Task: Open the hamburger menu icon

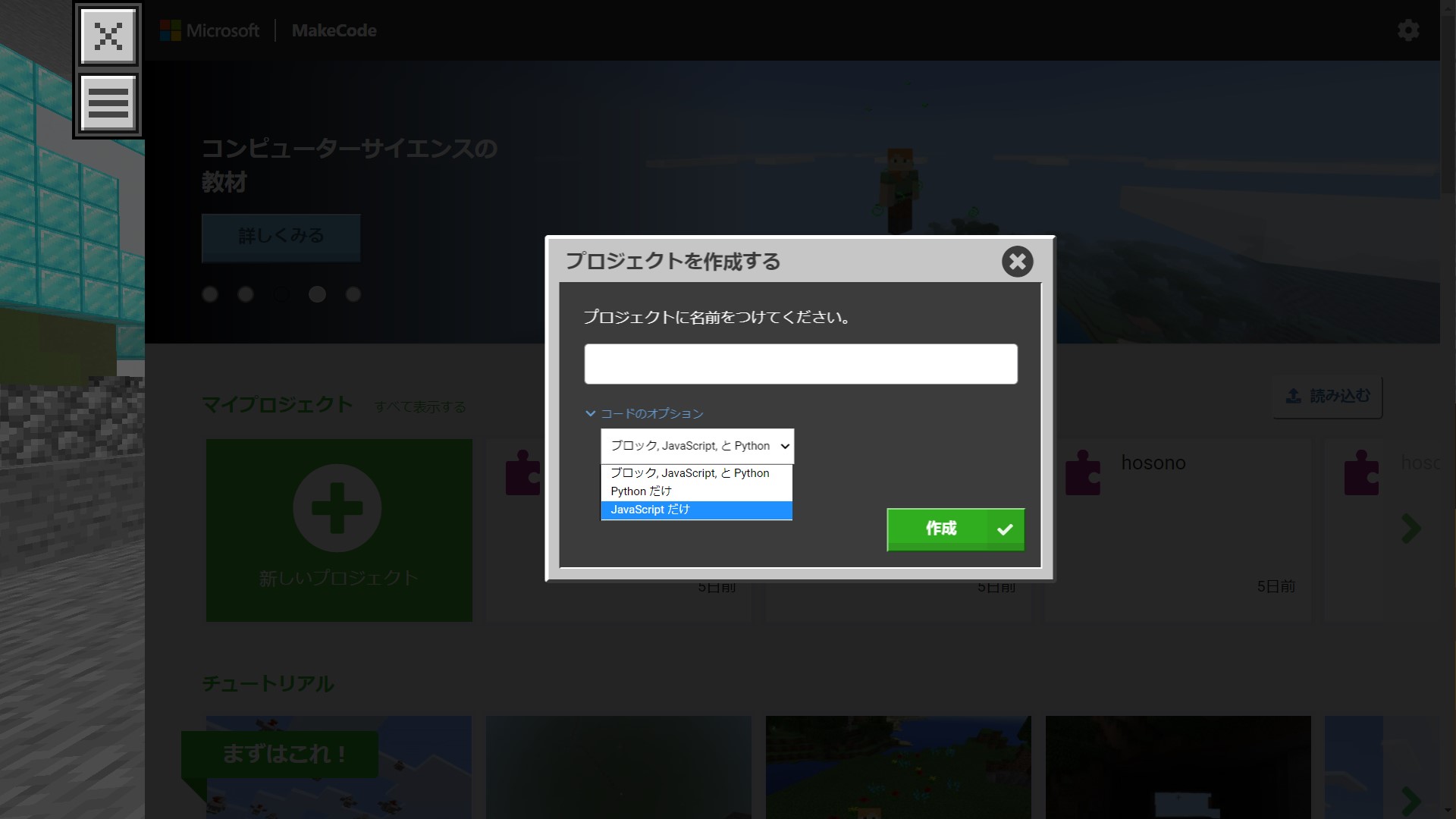Action: 108,103
